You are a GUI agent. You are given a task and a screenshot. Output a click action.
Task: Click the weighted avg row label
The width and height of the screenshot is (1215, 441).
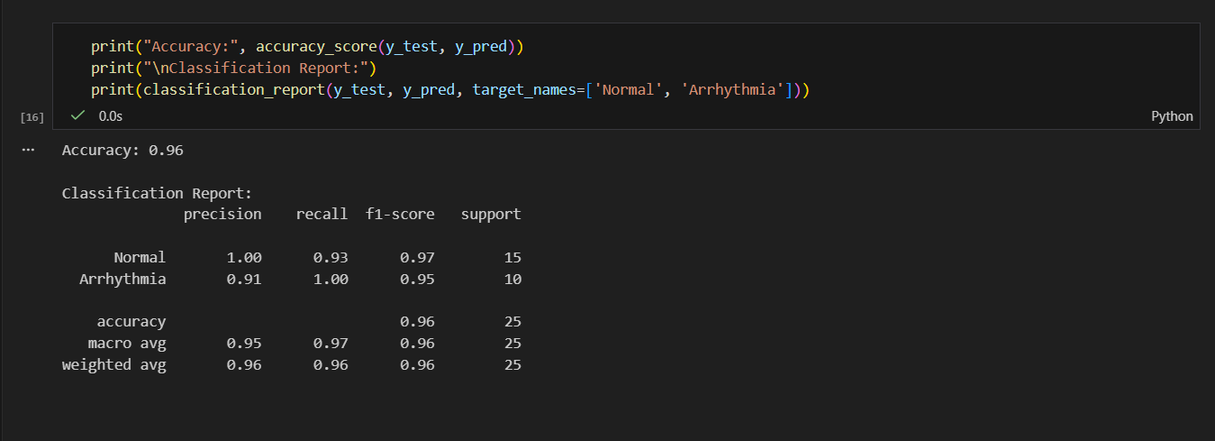pos(114,365)
